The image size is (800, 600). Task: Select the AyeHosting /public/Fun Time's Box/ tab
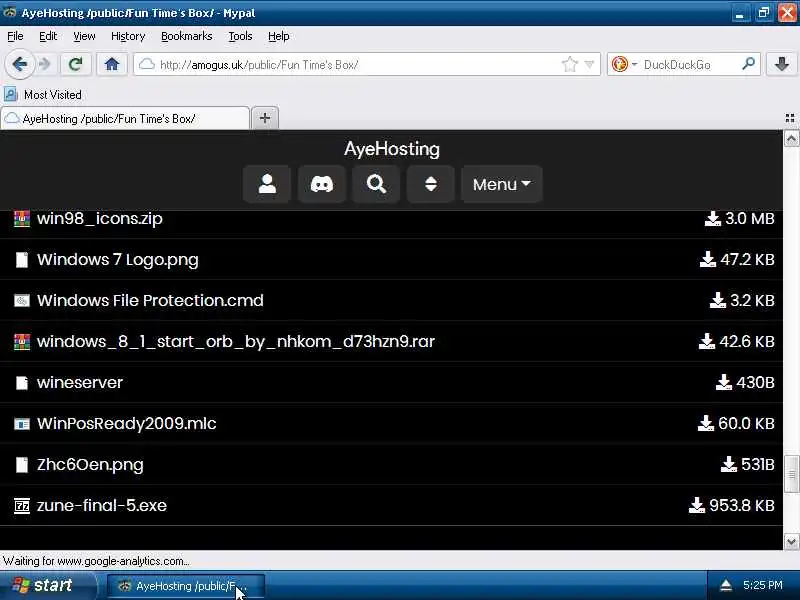[x=125, y=118]
